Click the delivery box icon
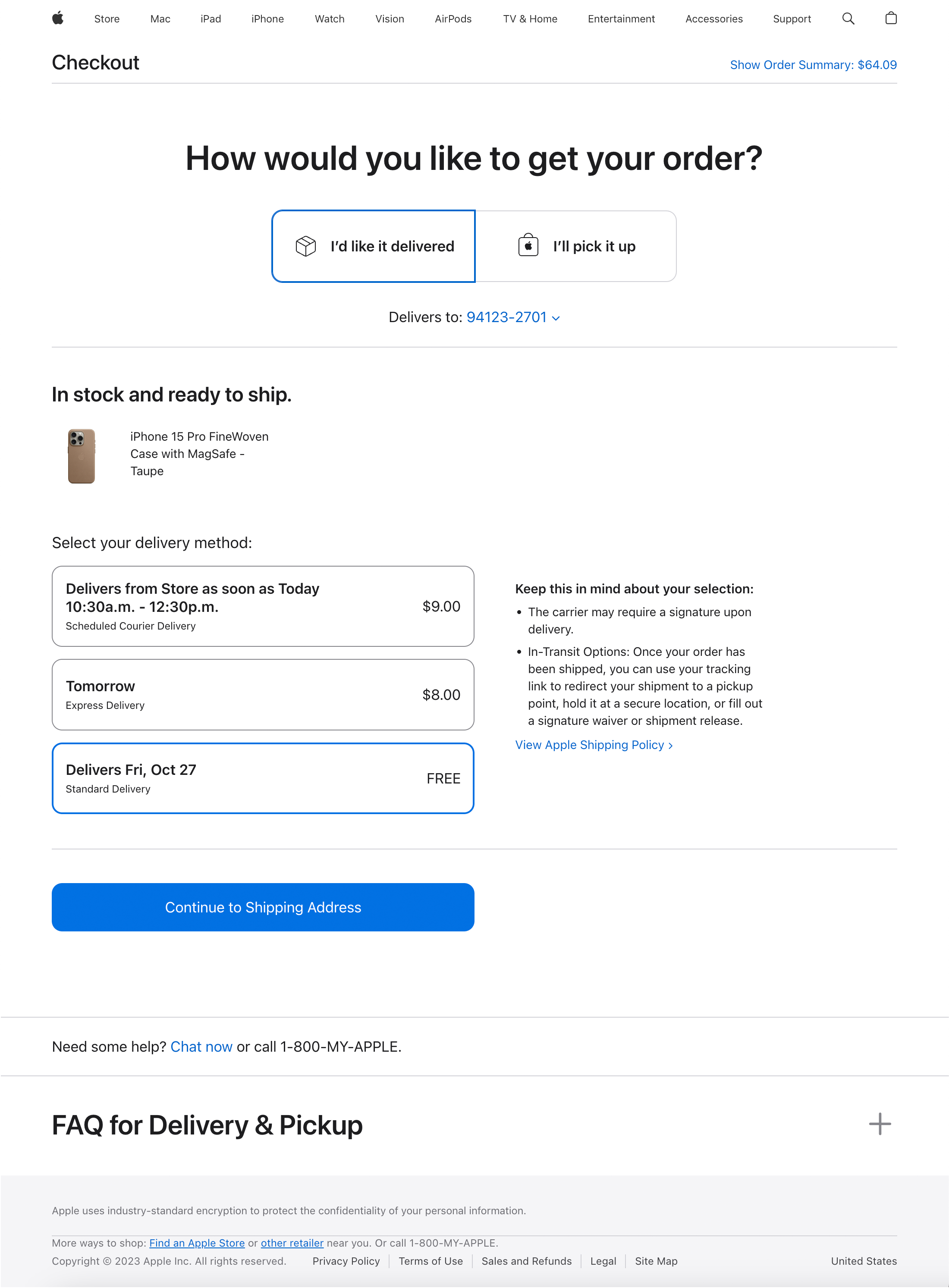This screenshot has height=1288, width=949. click(x=305, y=246)
